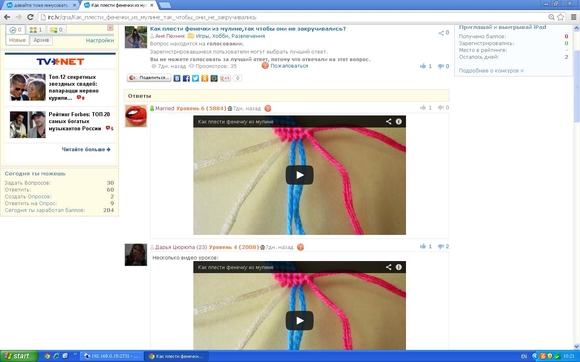This screenshot has width=580, height=362.
Task: Click the messages counter icon in the notifications panel
Action: [x=57, y=30]
